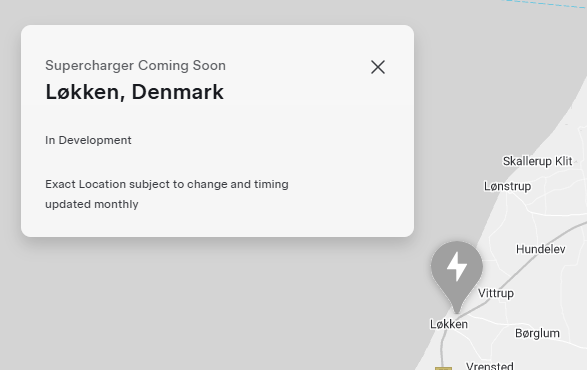This screenshot has height=370, width=587.
Task: Click the dashed blue line at top right
Action: pos(543,3)
